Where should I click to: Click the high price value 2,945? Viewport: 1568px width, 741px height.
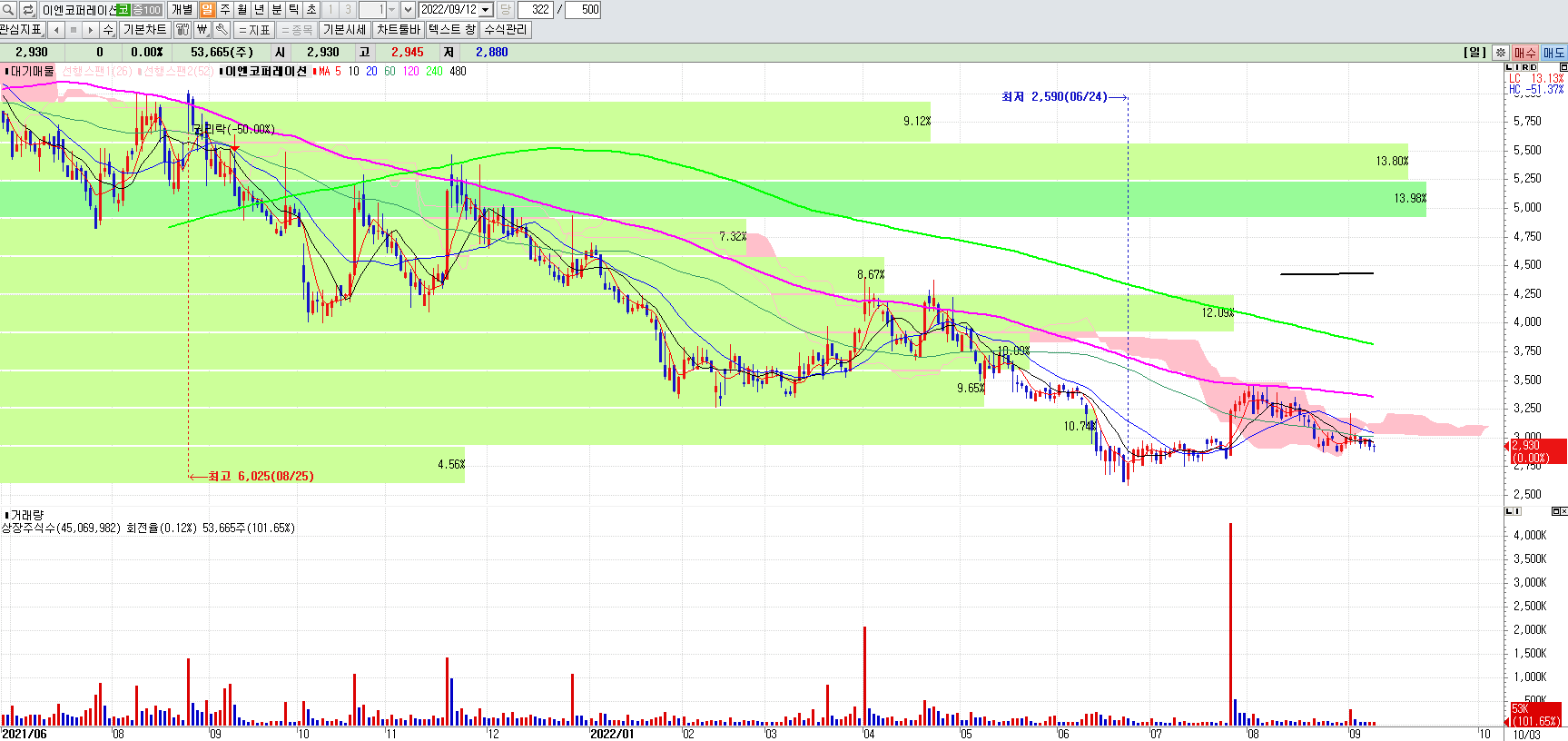(x=408, y=52)
